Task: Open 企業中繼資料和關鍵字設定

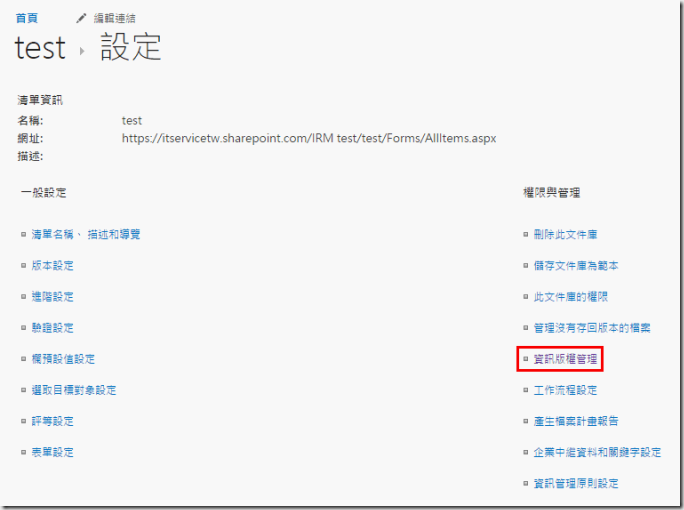Action: point(597,452)
